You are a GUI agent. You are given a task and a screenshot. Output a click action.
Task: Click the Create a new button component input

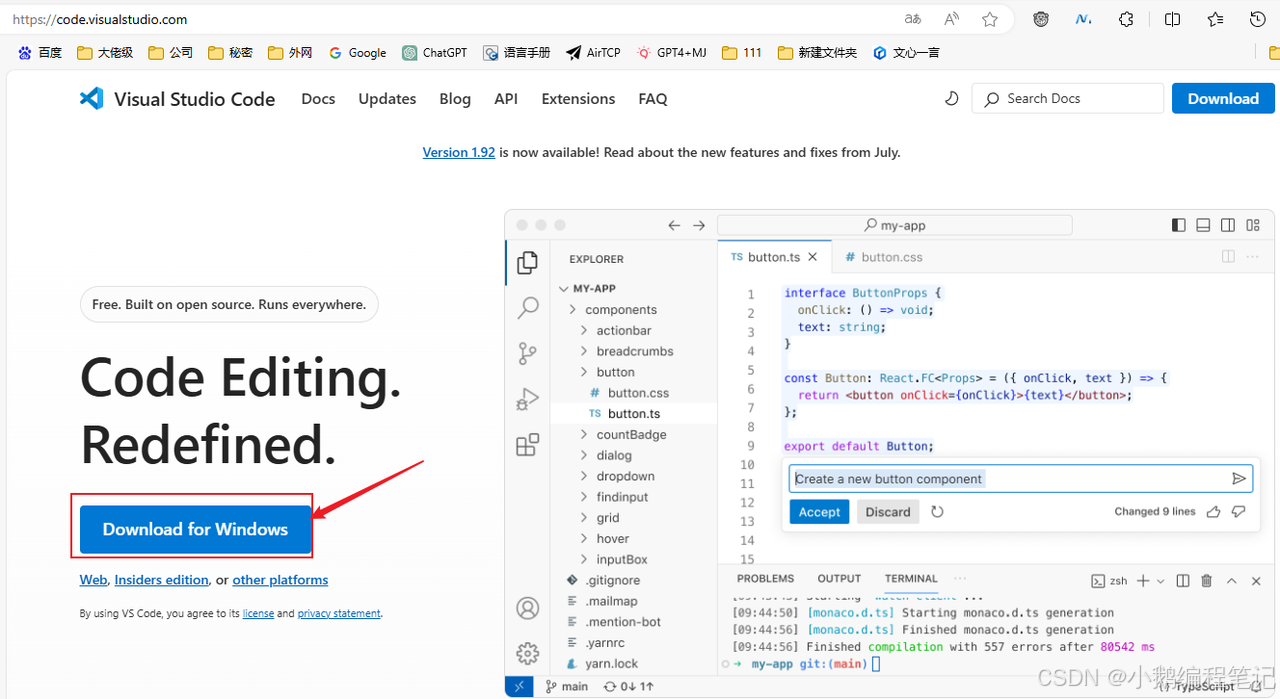point(1019,479)
